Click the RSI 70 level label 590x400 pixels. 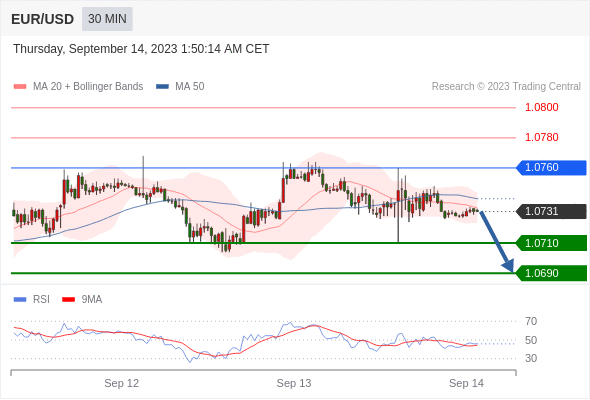531,321
